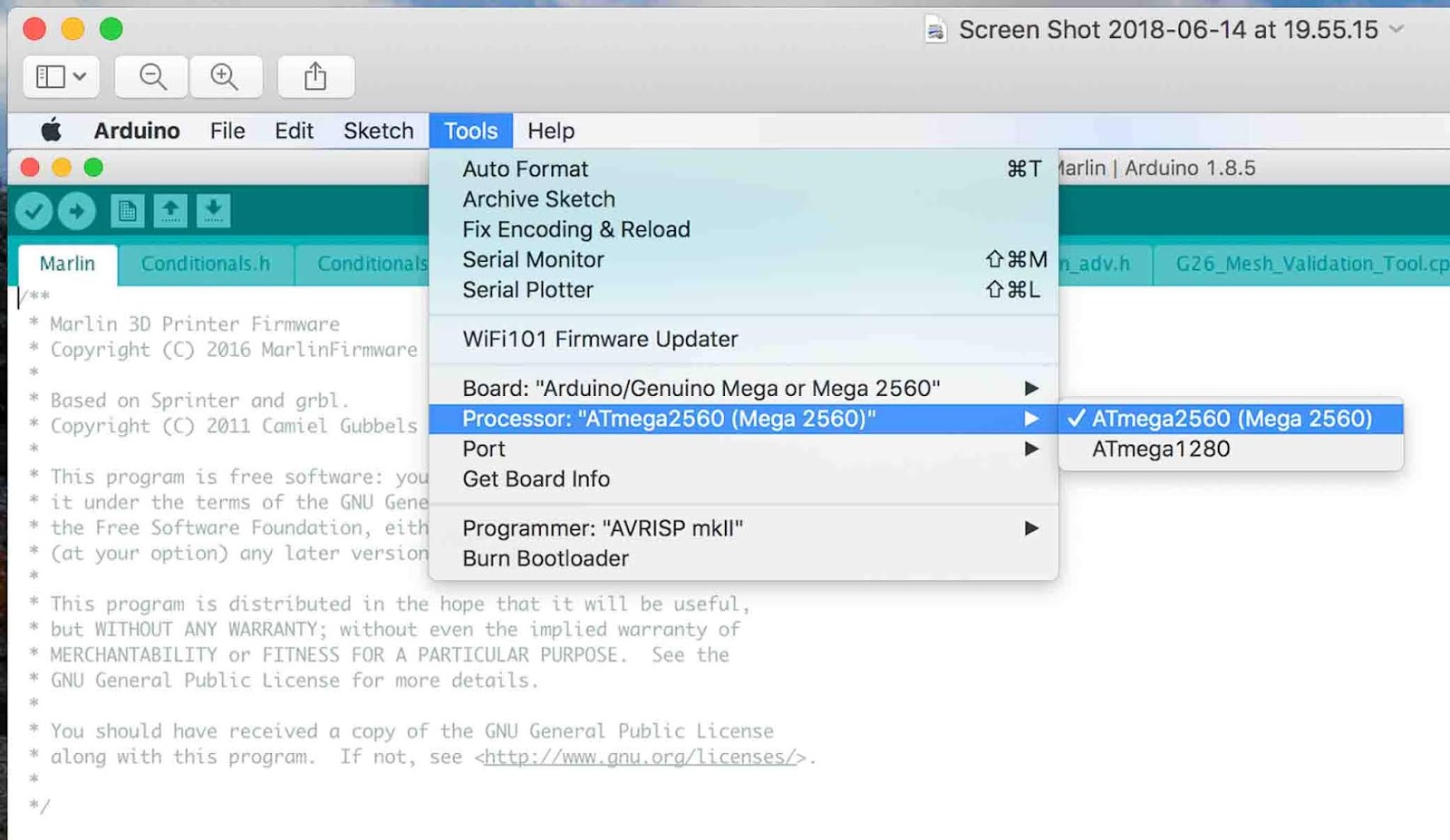Choose ATmega1280 processor option
The height and width of the screenshot is (840, 1450).
coord(1161,449)
